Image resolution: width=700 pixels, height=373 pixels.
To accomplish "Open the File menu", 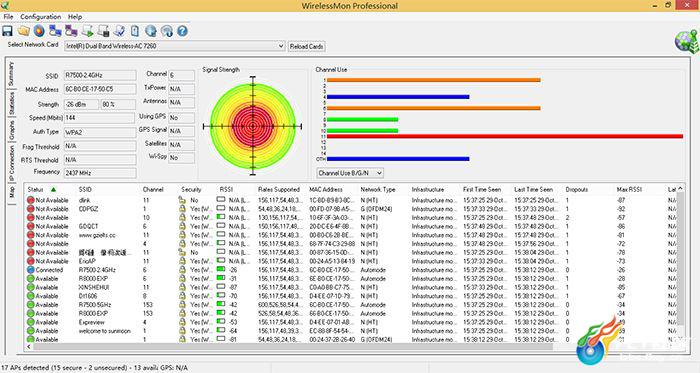I will (x=8, y=17).
